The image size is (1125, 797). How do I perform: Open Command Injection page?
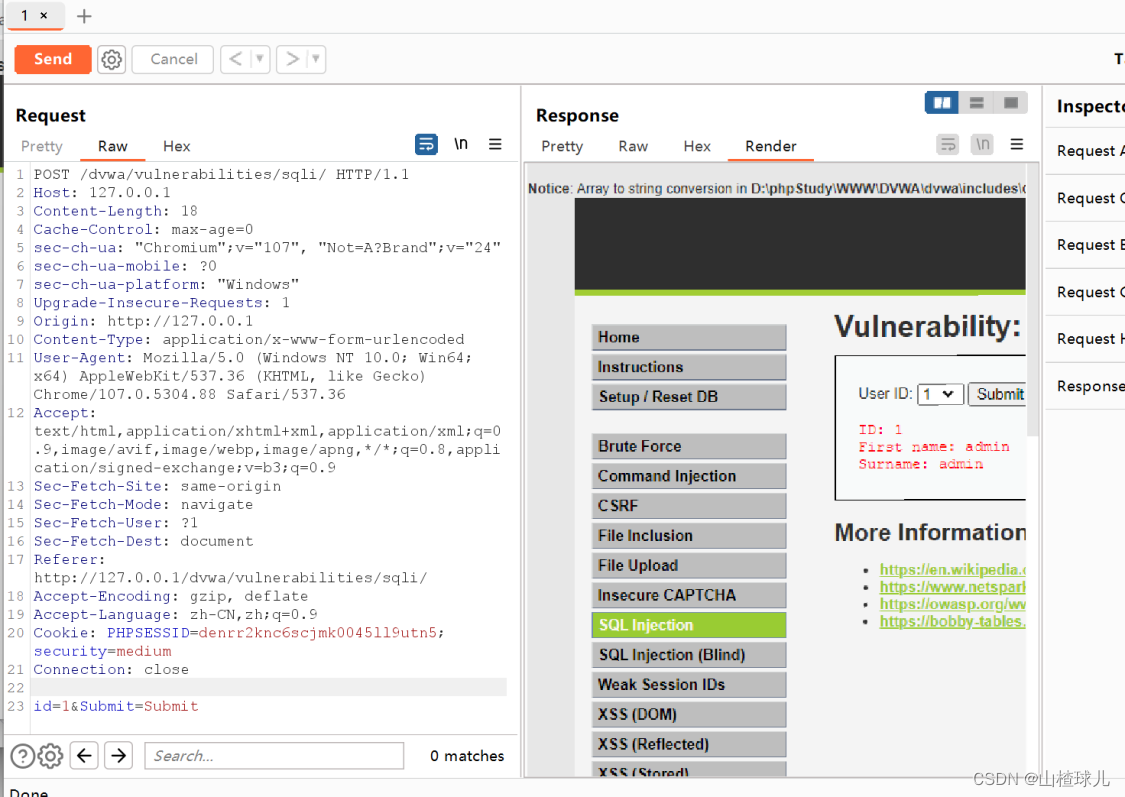[689, 476]
